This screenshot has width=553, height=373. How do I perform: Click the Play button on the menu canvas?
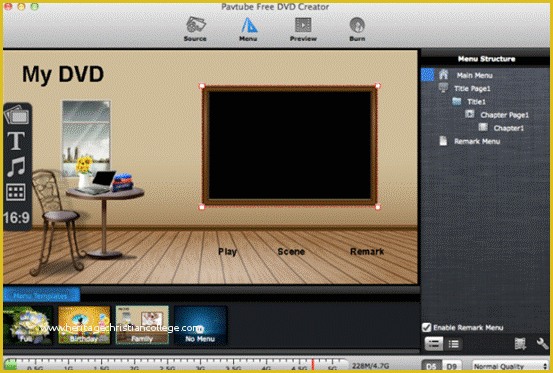[227, 252]
